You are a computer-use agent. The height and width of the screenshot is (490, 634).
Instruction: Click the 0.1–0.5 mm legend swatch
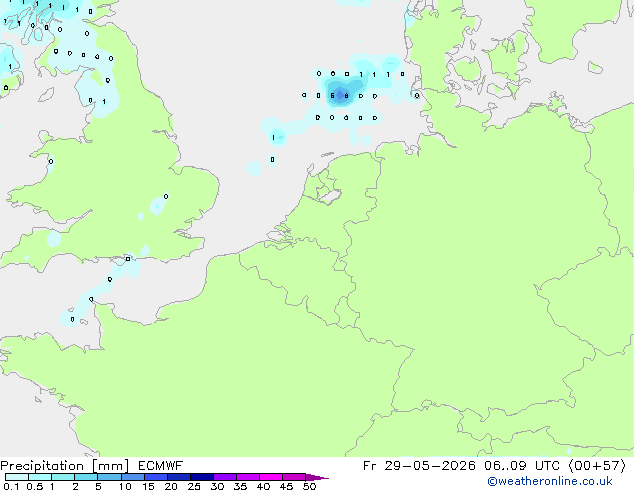17,477
